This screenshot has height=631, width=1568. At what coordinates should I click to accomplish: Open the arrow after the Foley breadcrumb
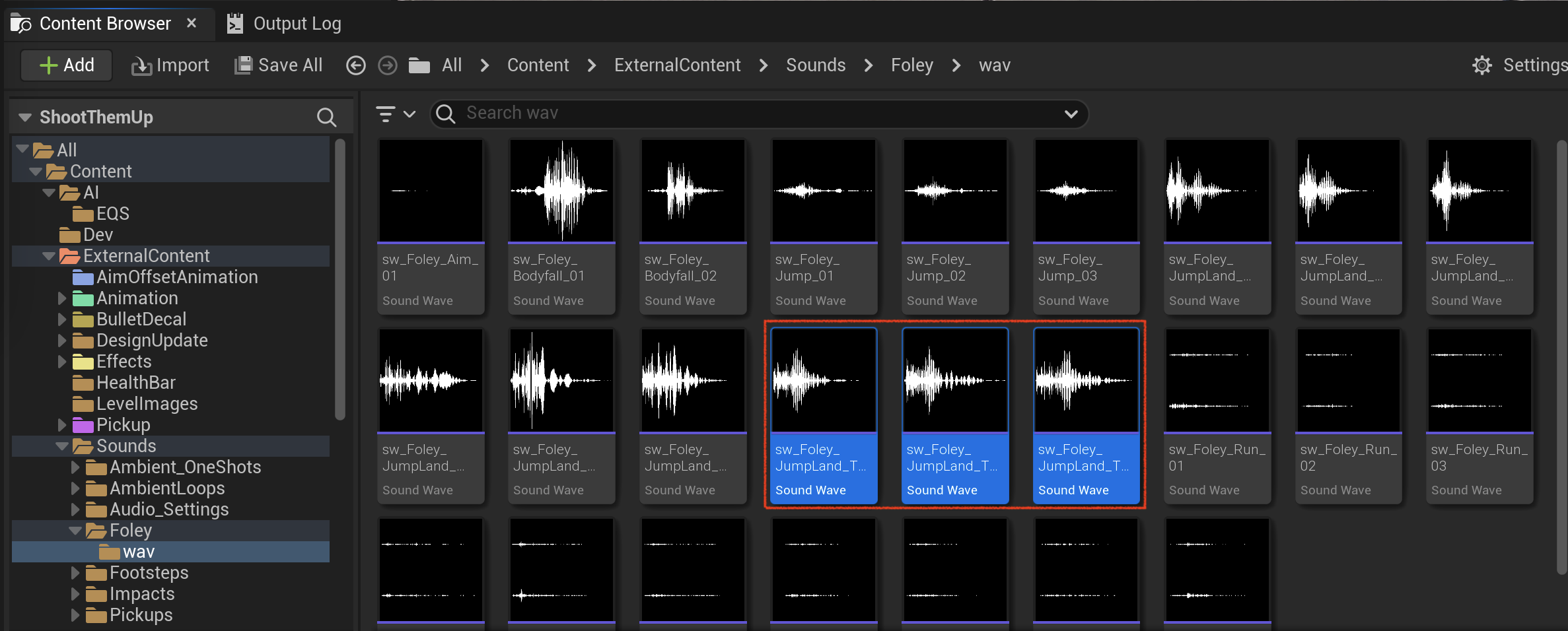click(956, 65)
